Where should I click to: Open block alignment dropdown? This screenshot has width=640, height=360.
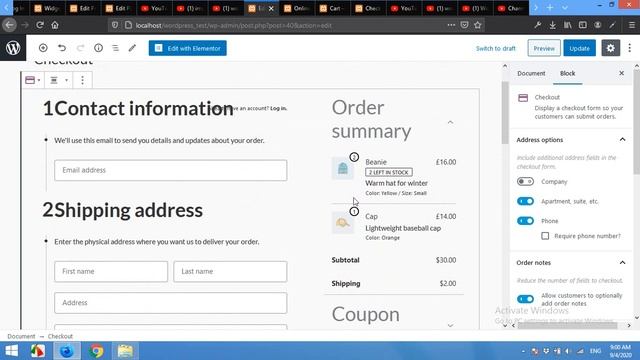point(58,80)
